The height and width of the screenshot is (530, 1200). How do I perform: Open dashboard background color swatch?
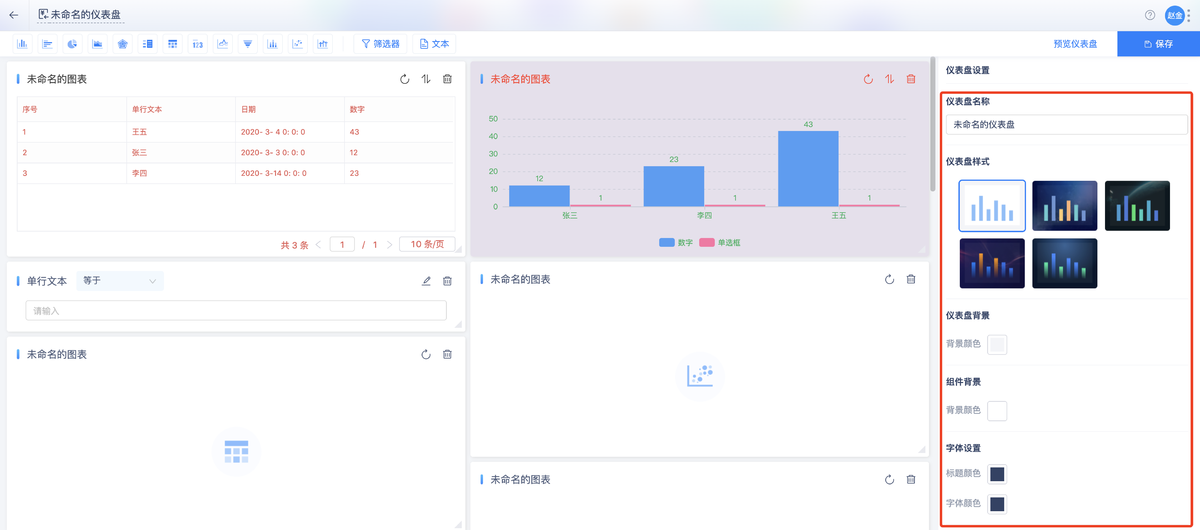tap(997, 344)
